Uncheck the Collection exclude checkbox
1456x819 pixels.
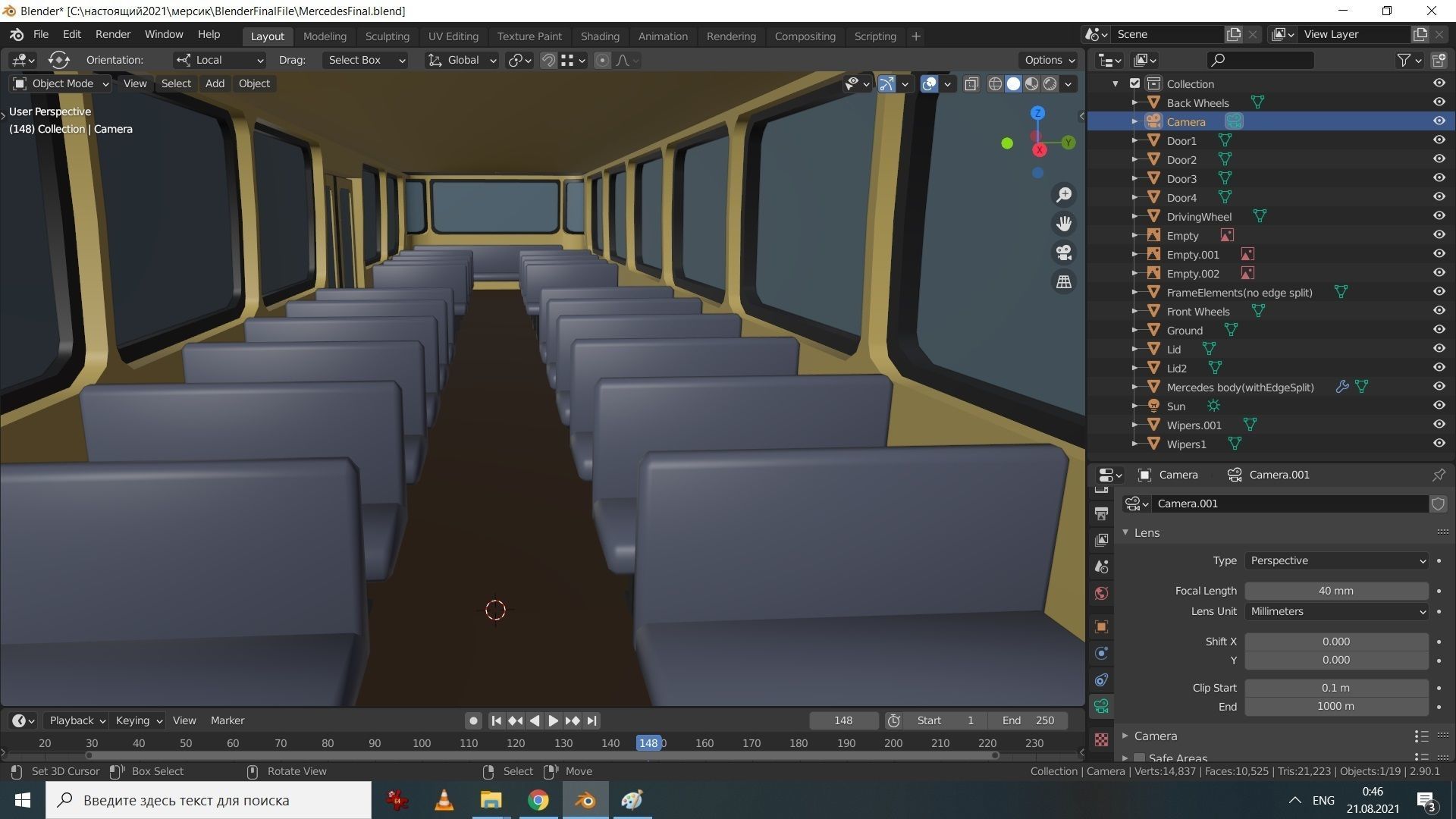coord(1134,83)
